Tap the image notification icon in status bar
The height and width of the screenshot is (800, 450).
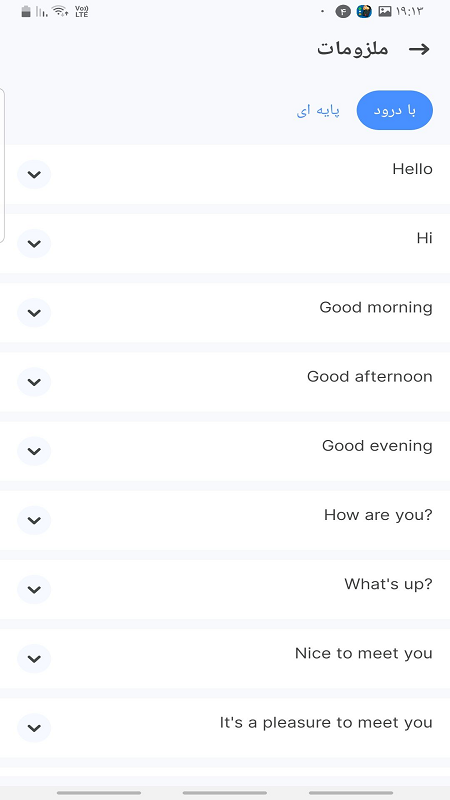(385, 11)
